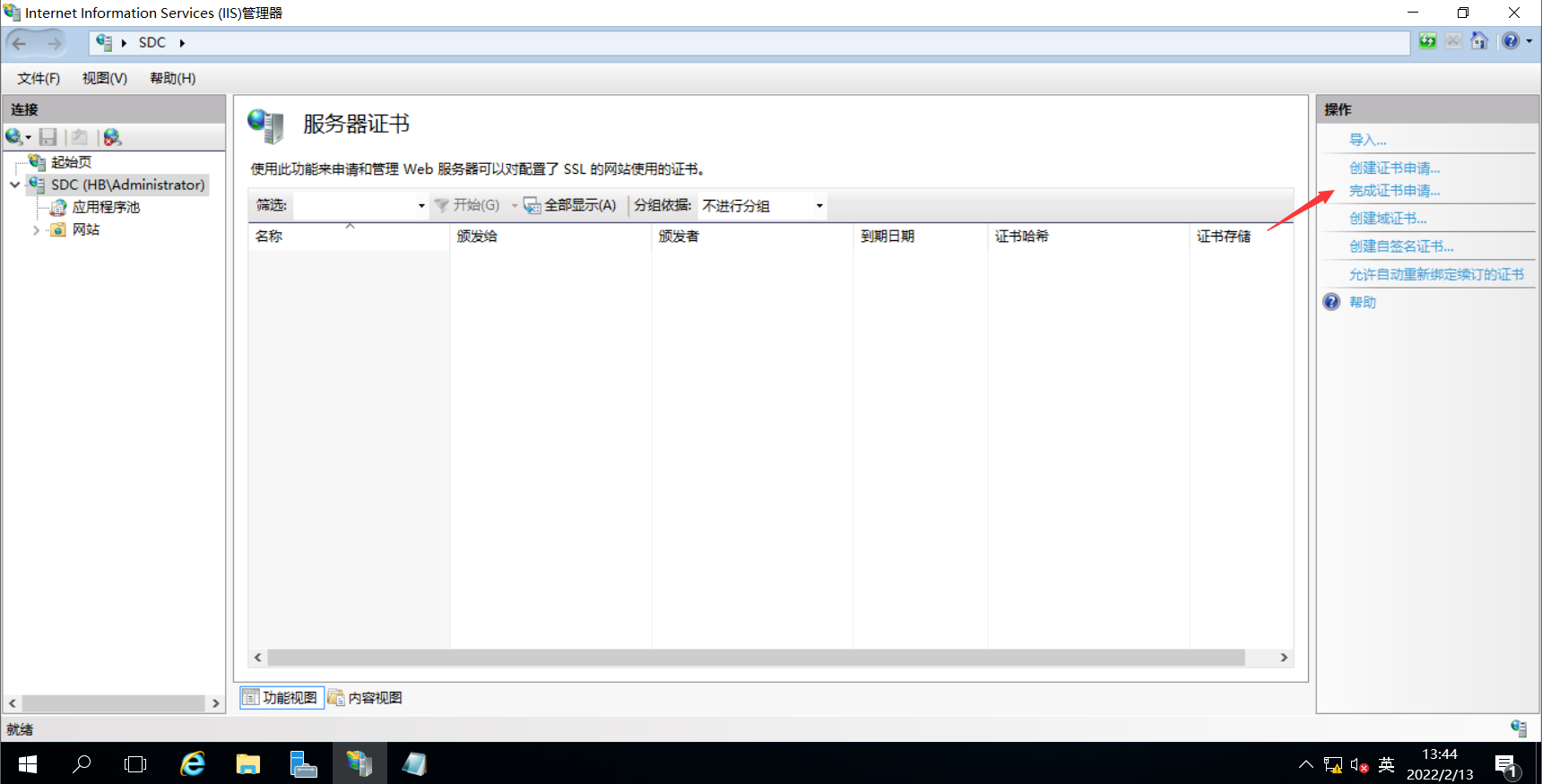1542x784 pixels.
Task: Open the notification center icon
Action: pyautogui.click(x=1505, y=765)
